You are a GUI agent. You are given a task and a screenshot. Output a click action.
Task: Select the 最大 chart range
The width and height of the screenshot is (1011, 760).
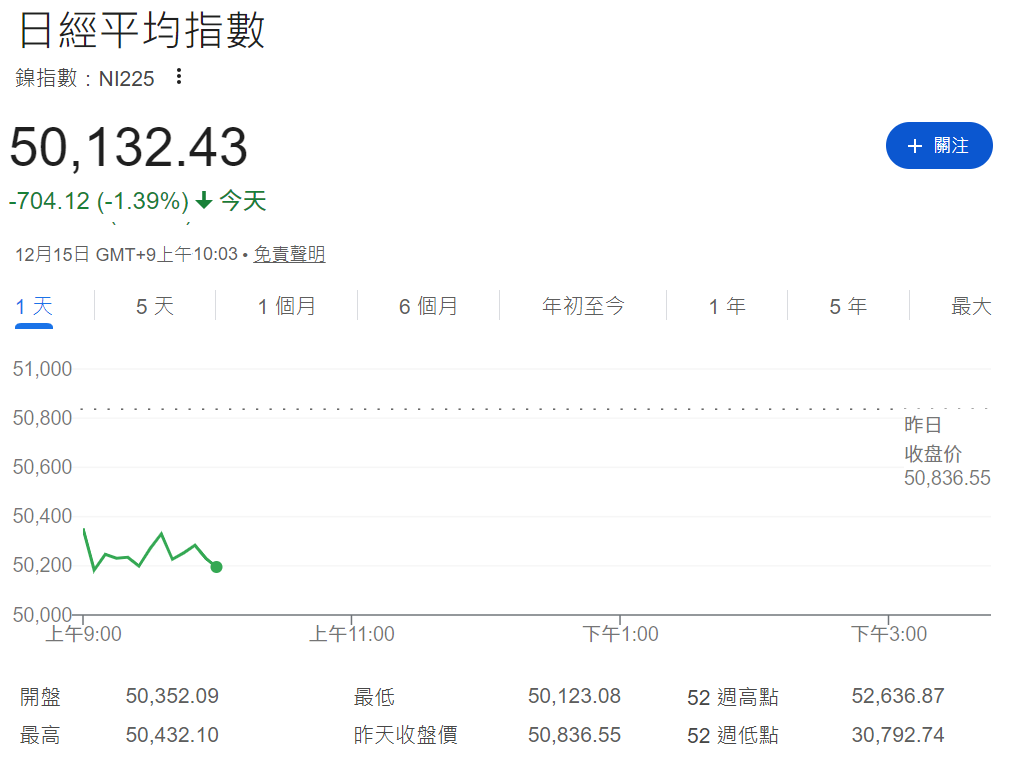971,306
